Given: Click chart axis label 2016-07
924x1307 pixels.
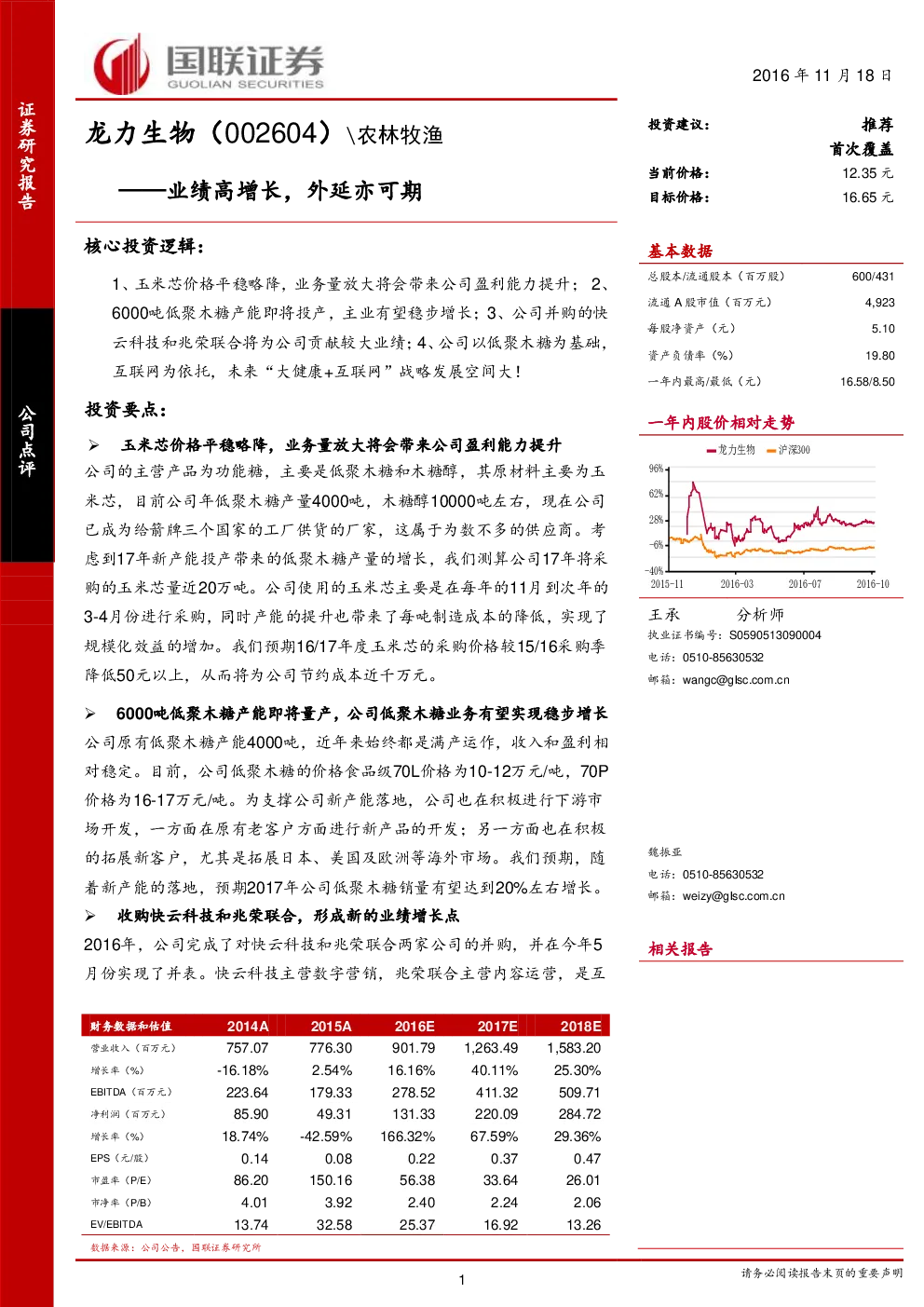Looking at the screenshot, I should [805, 584].
